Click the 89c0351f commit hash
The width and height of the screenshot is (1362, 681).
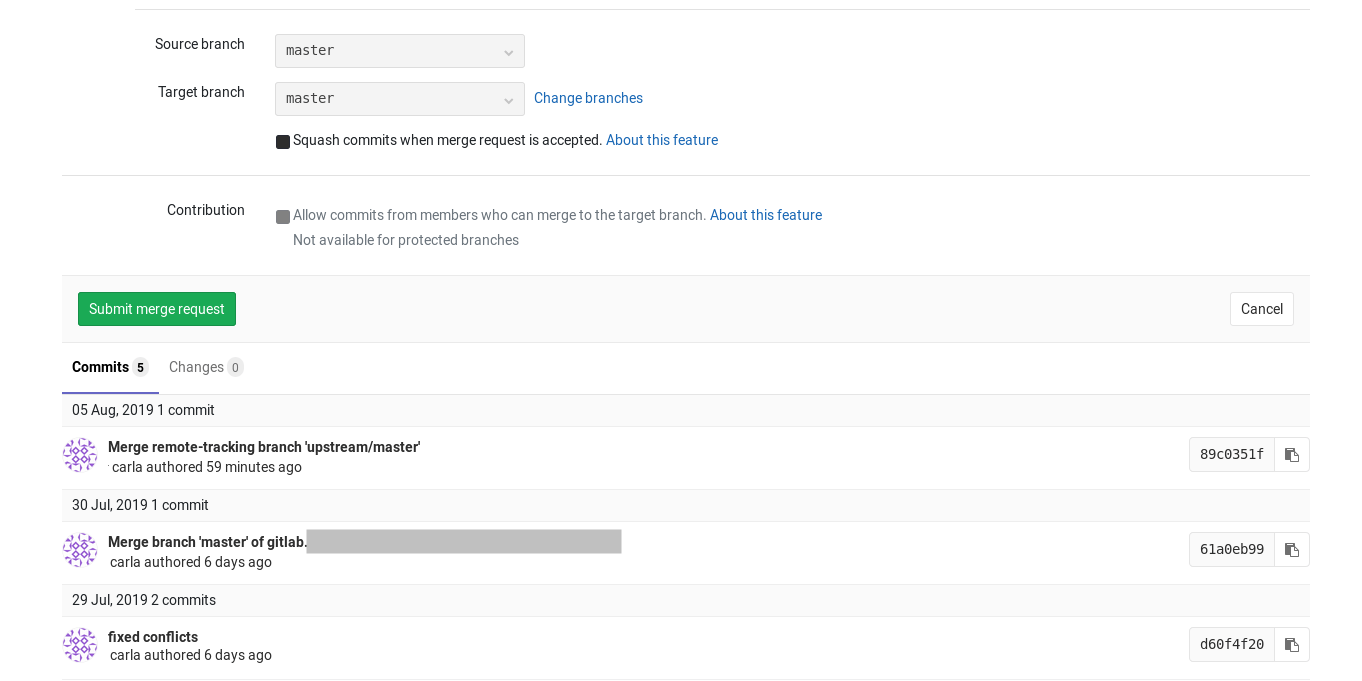pos(1231,455)
